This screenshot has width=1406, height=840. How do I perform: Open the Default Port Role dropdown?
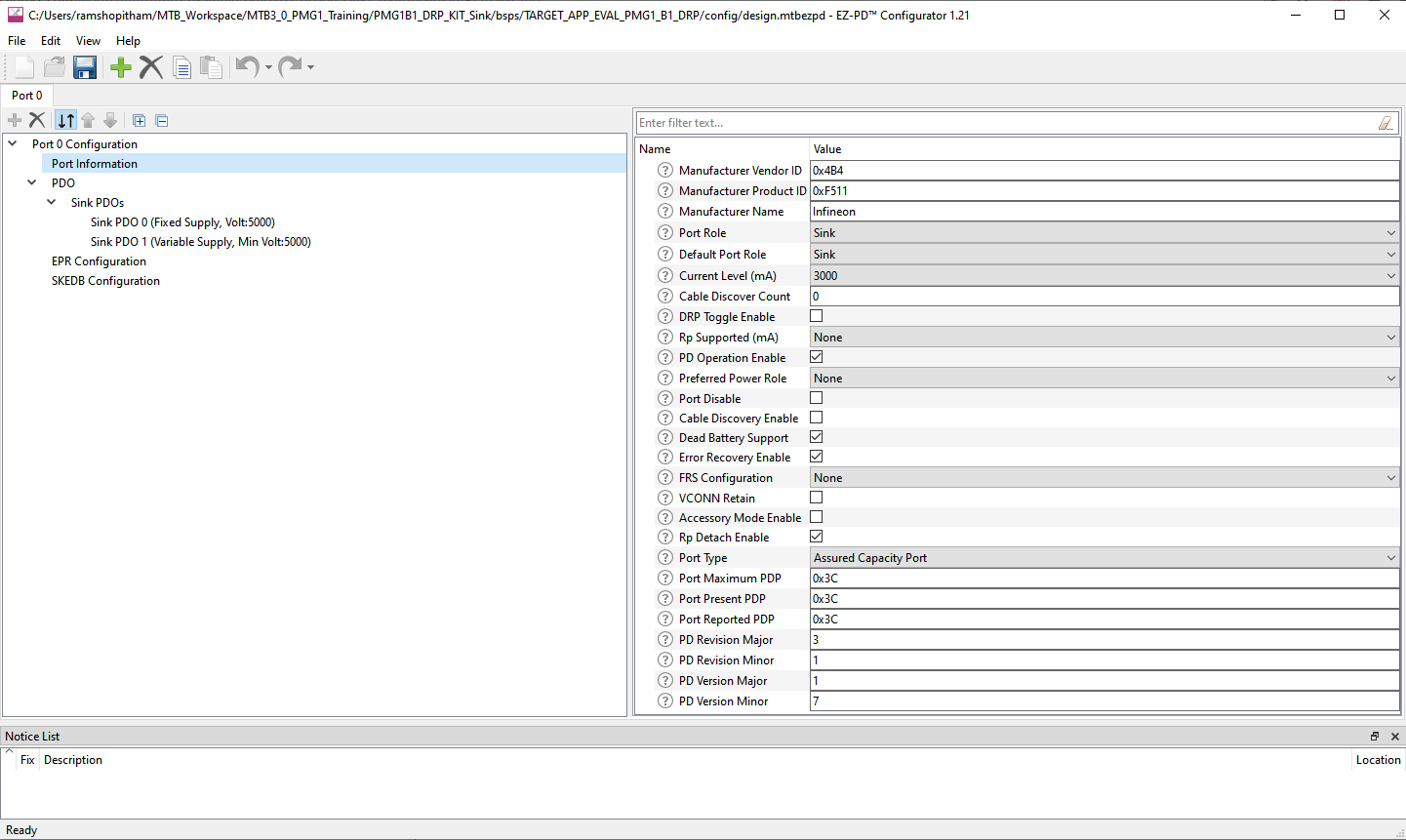pyautogui.click(x=1105, y=254)
